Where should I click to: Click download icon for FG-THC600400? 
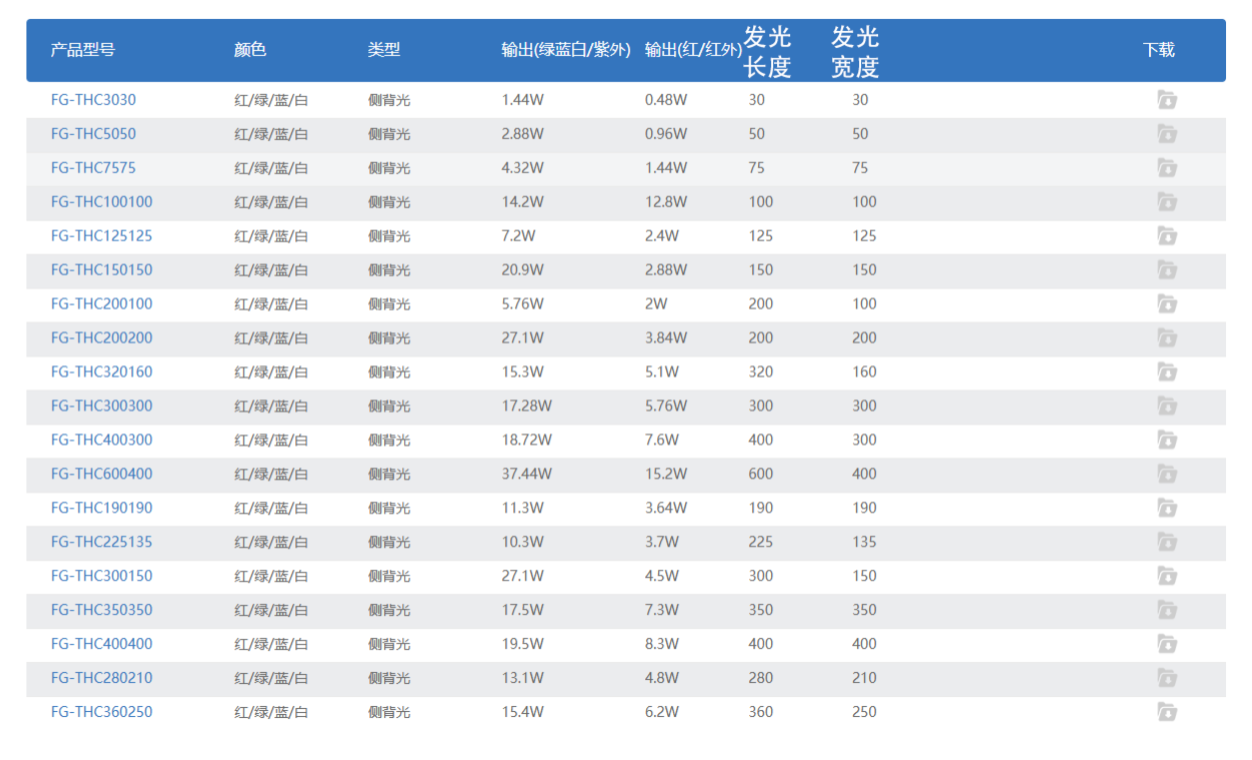(x=1167, y=474)
